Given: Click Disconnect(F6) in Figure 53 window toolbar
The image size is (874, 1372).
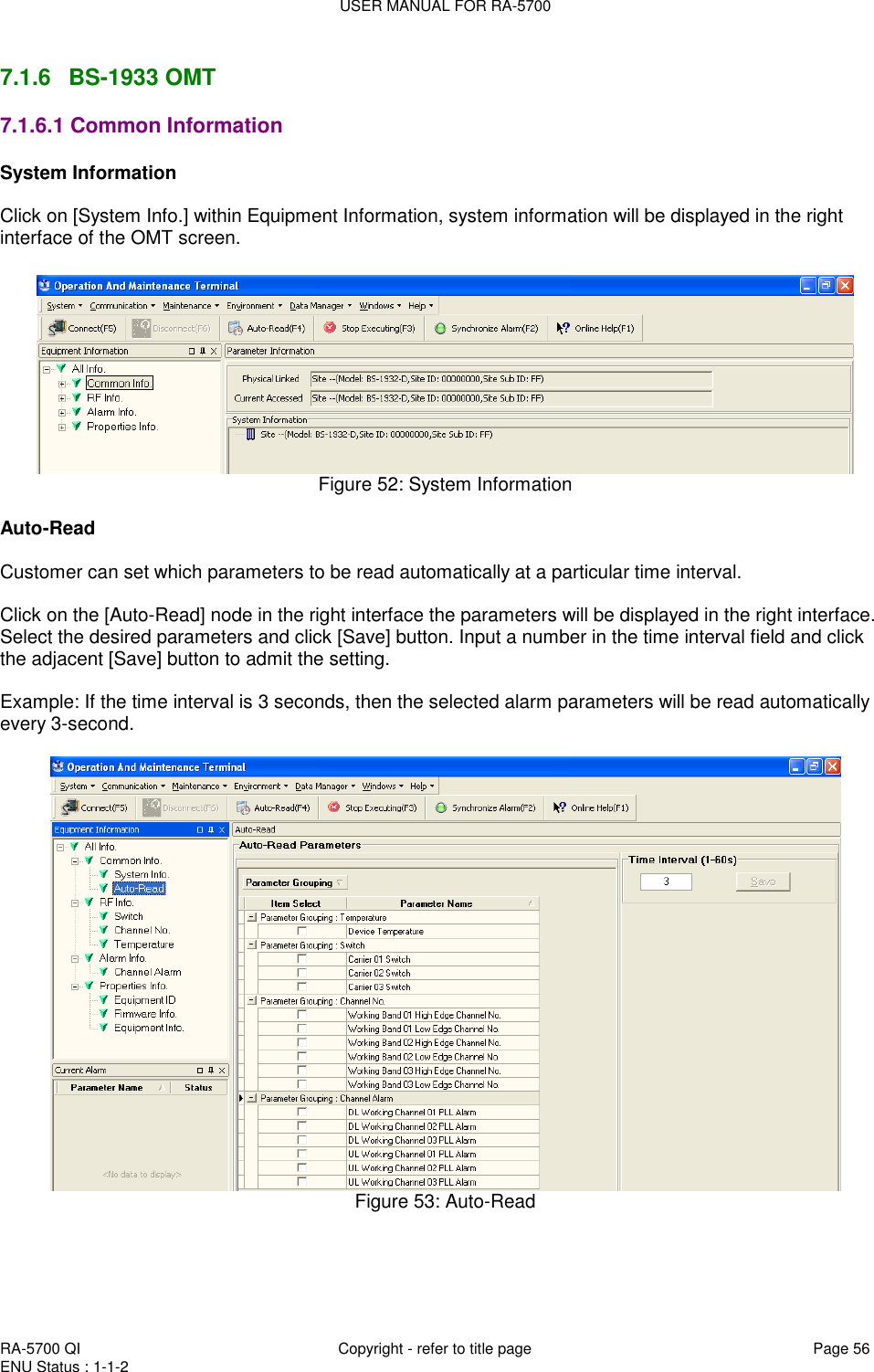Looking at the screenshot, I should click(x=181, y=807).
